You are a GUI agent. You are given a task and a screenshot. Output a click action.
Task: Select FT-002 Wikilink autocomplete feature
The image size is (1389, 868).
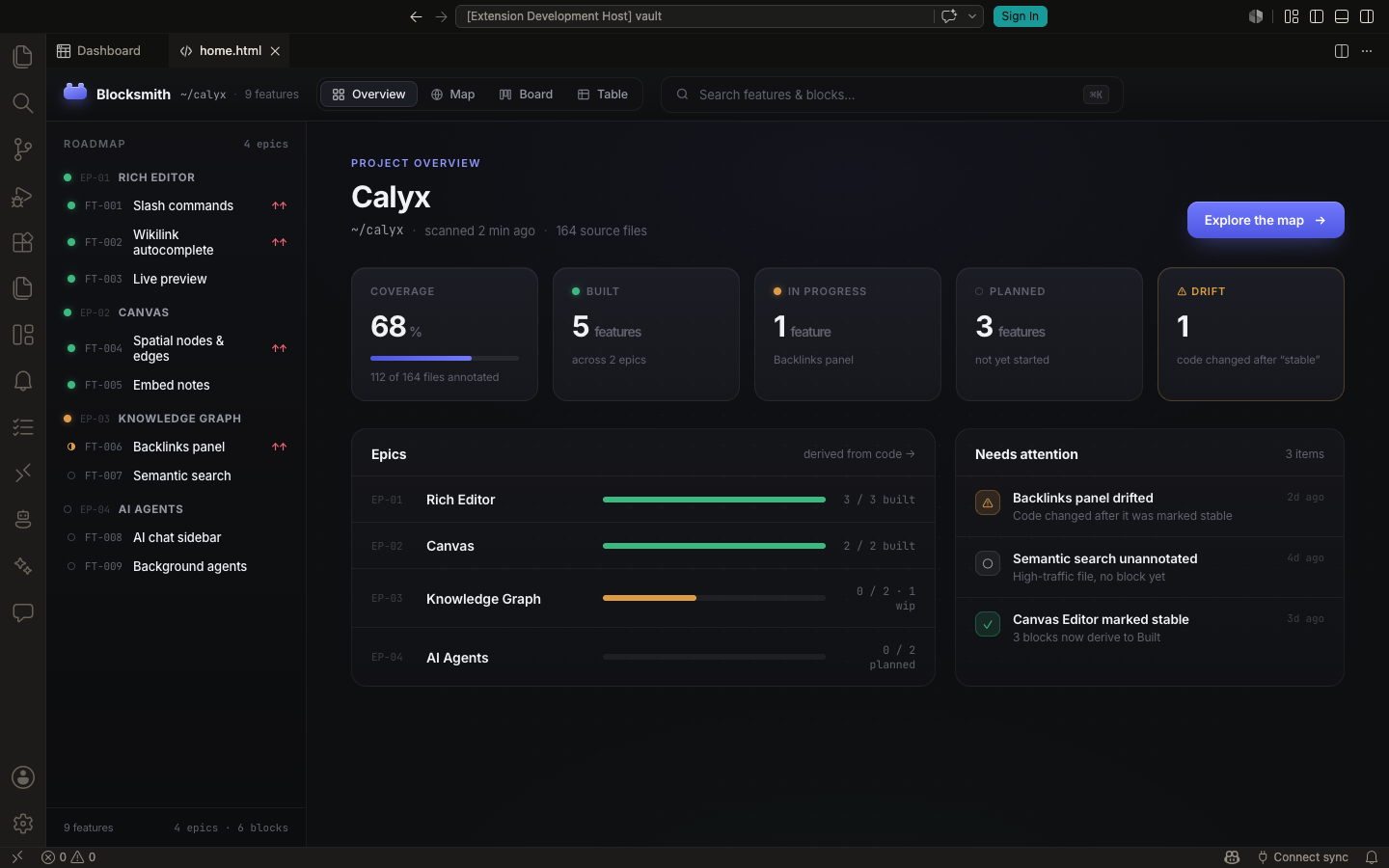177,242
